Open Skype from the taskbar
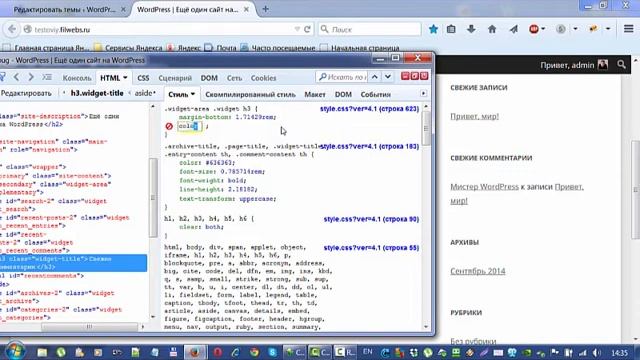The height and width of the screenshot is (360, 640). point(273,352)
